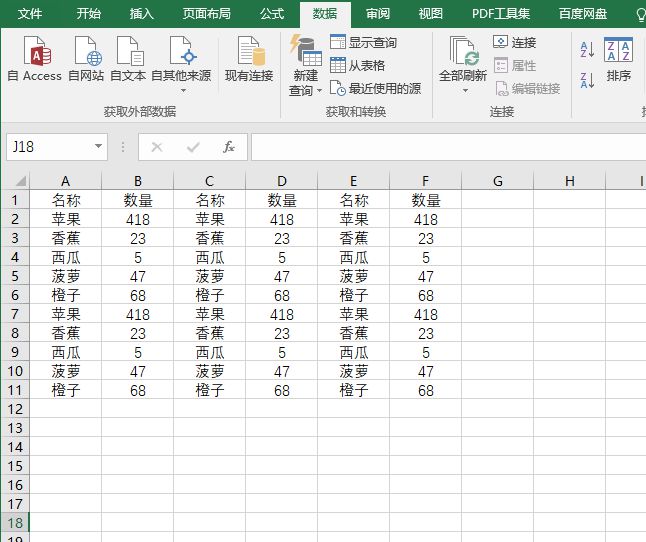Select cell E5 containing 菠萝
646x542 pixels.
point(353,276)
